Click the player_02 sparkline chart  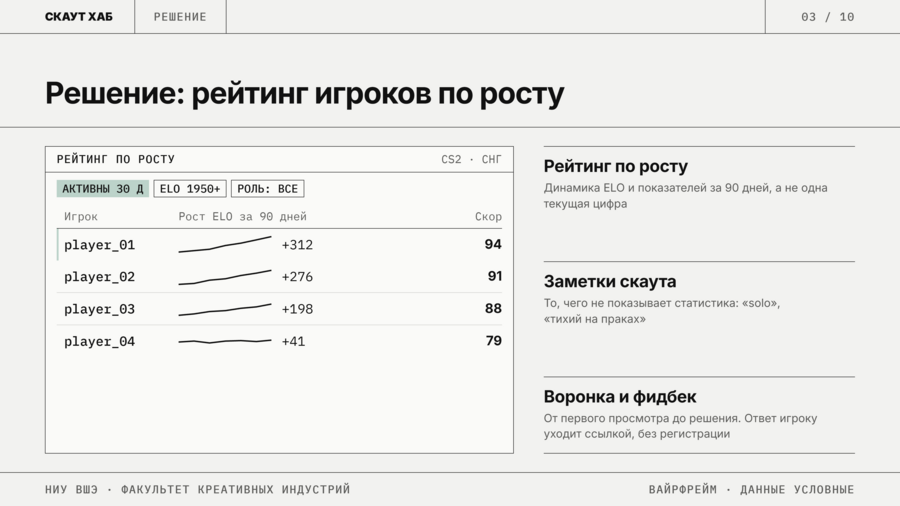click(225, 277)
